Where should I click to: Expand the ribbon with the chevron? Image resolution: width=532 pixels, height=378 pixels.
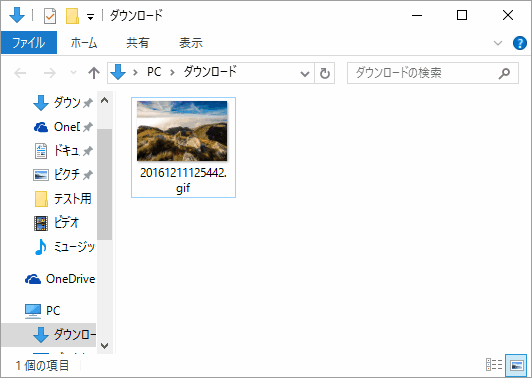coord(498,43)
